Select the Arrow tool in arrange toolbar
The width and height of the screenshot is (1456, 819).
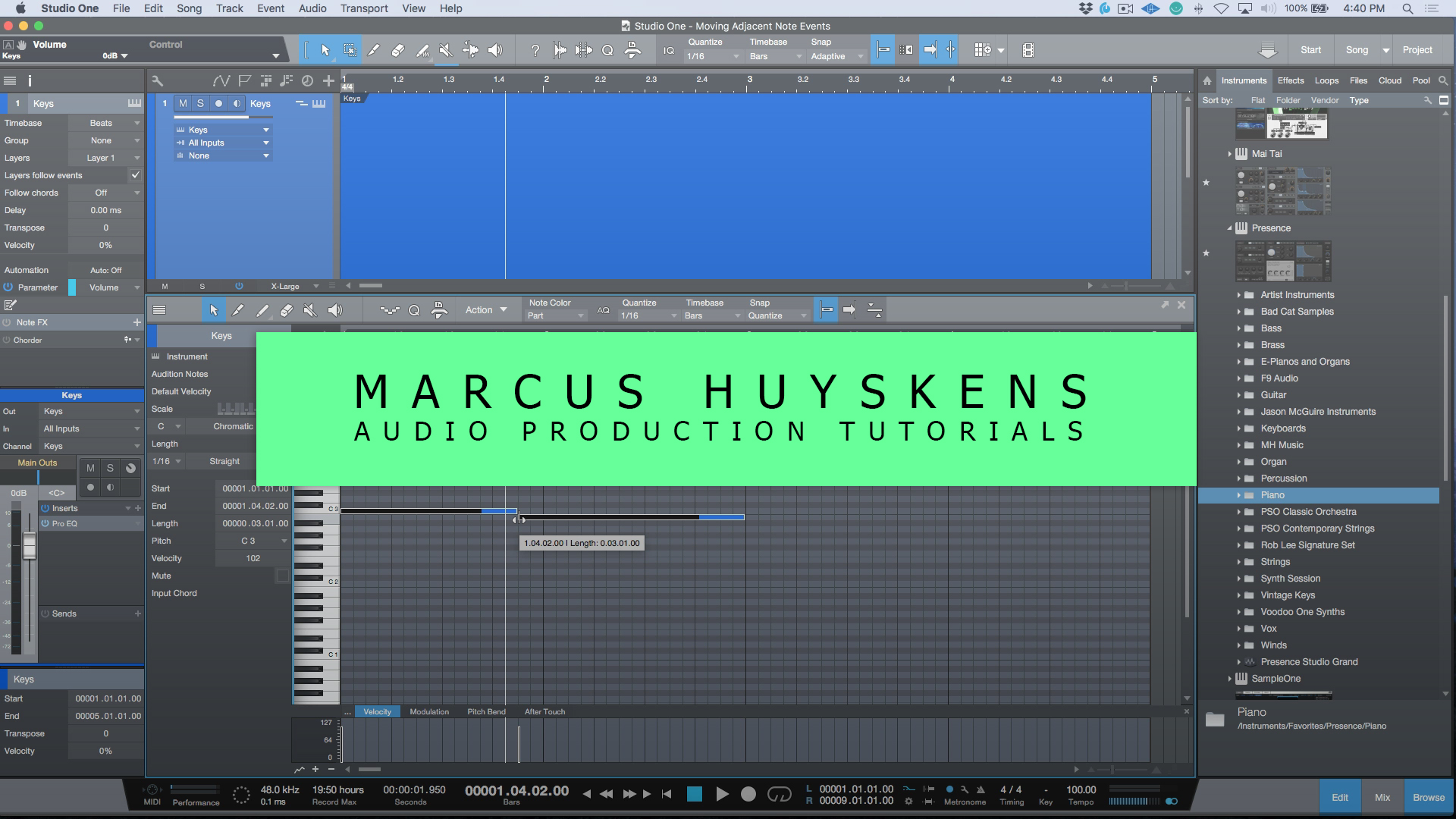tap(325, 50)
